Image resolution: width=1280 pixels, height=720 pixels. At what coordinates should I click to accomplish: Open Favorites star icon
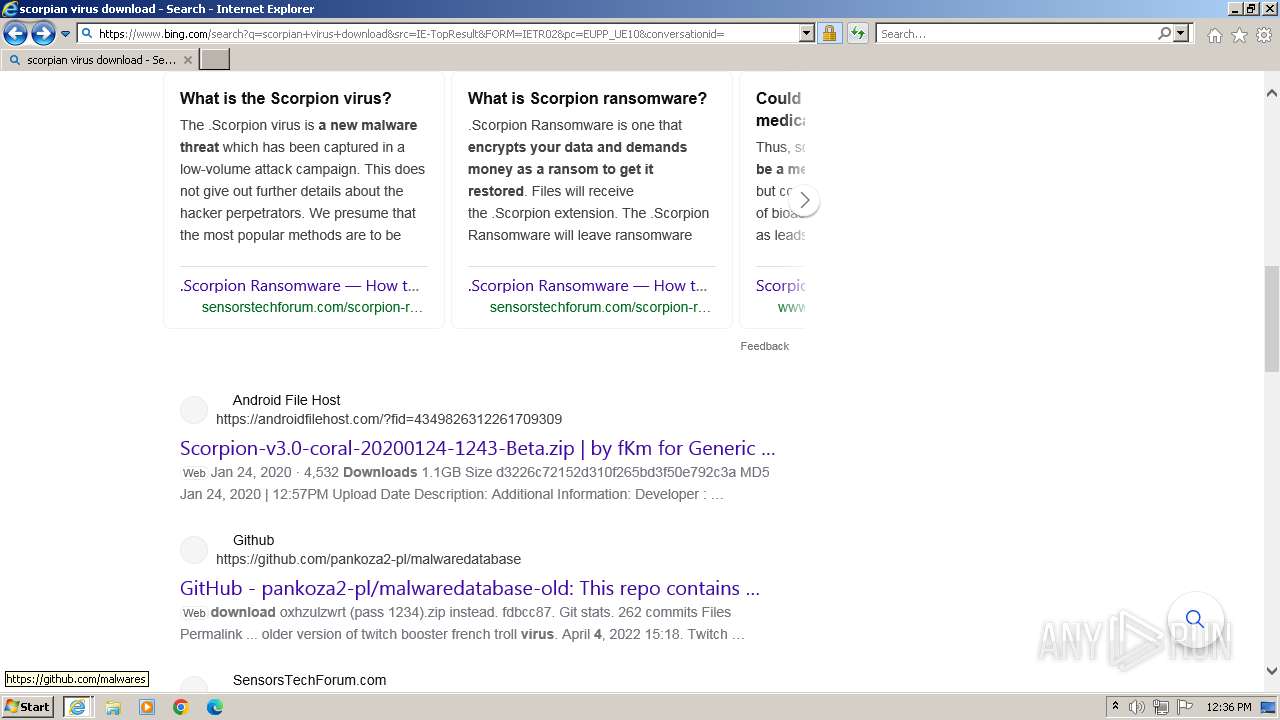(x=1239, y=35)
